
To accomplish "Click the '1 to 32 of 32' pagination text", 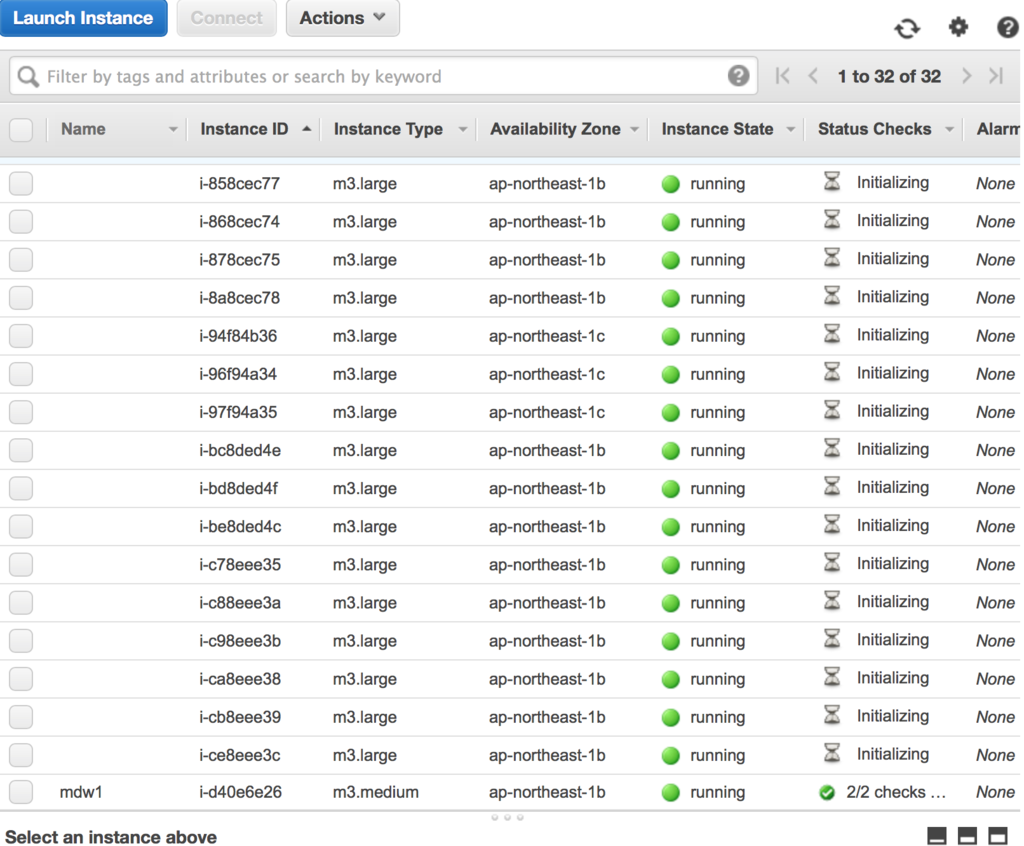I will (x=889, y=76).
